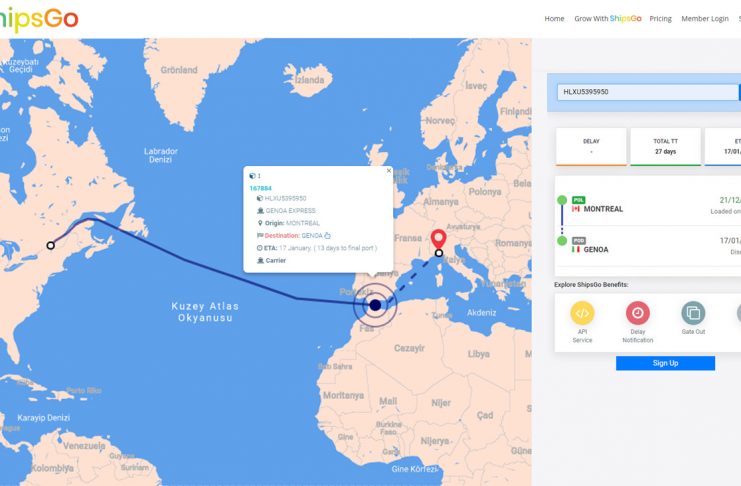Click the MONTREAL port name

click(x=603, y=209)
